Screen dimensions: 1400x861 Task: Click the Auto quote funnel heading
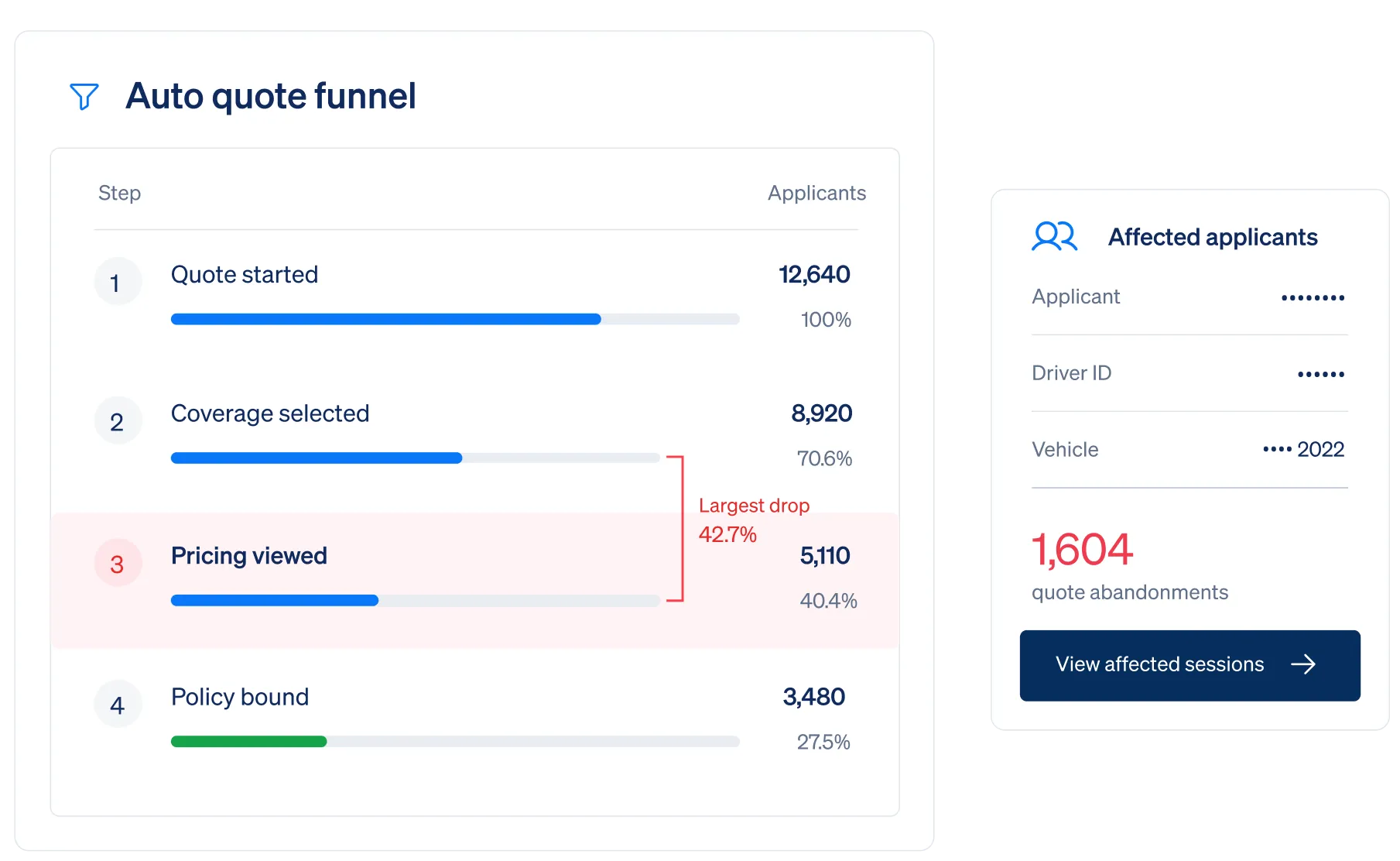click(271, 97)
